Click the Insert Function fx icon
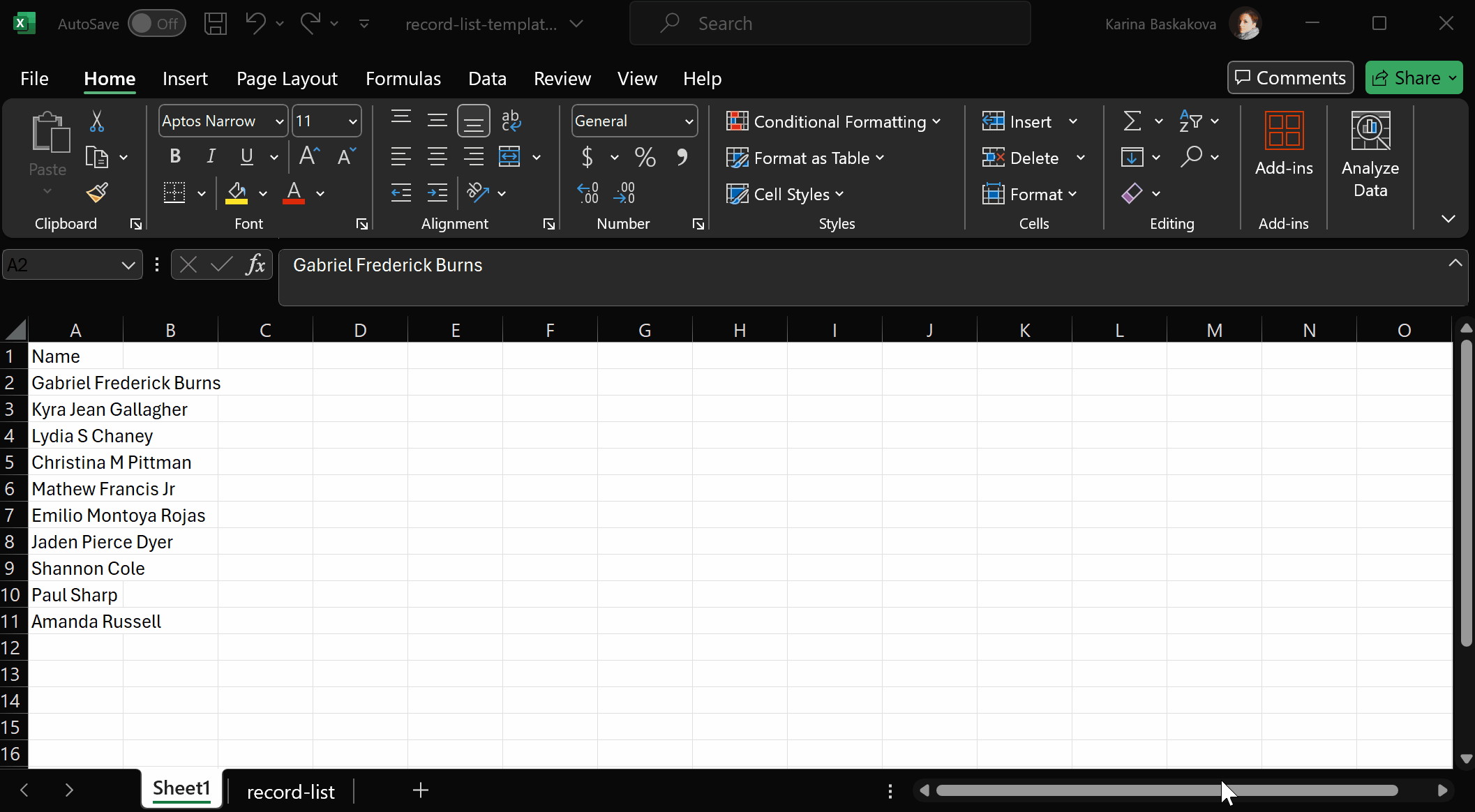1475x812 pixels. pos(255,265)
